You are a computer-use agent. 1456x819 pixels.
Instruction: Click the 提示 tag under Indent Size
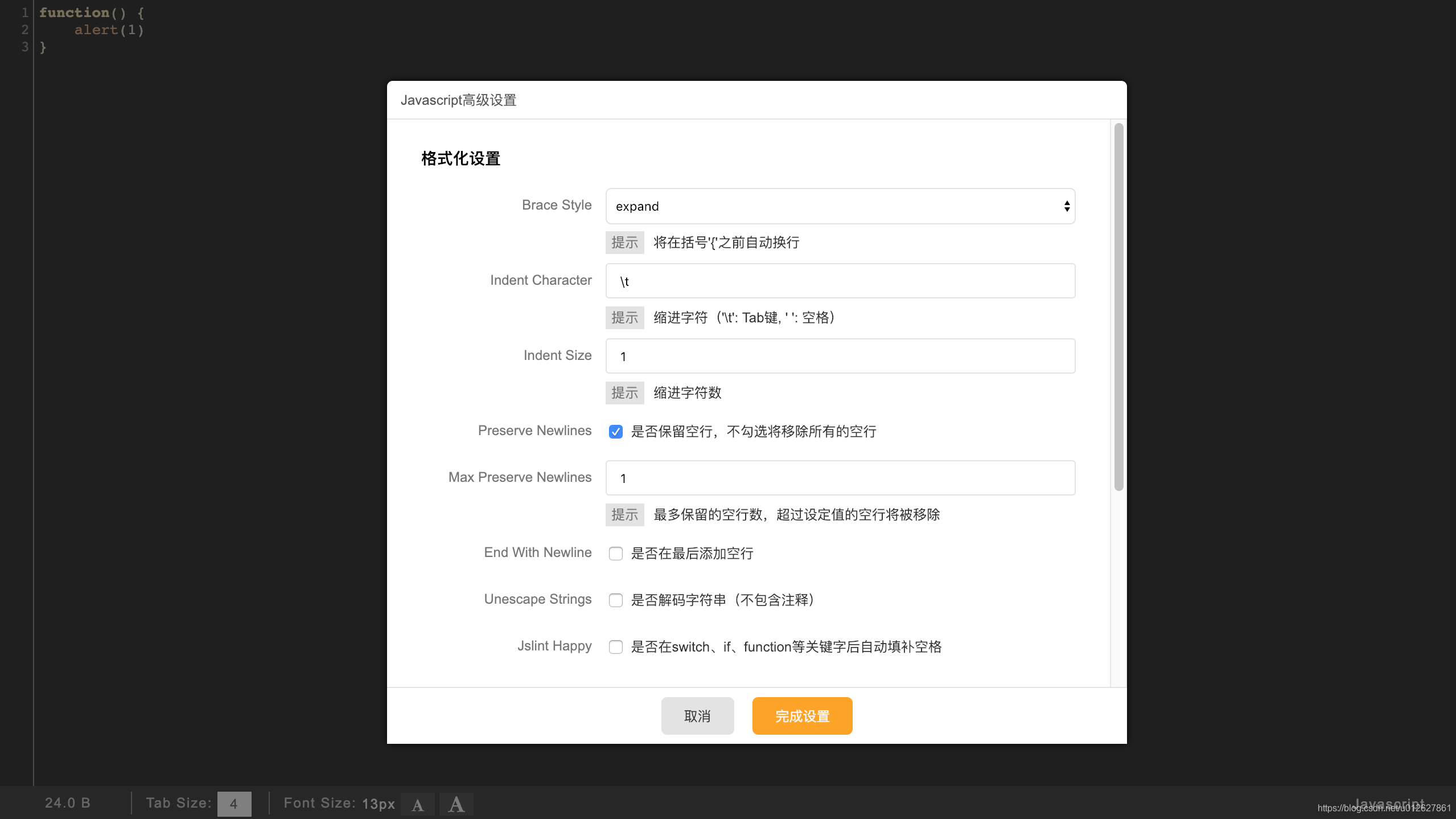[x=624, y=393]
